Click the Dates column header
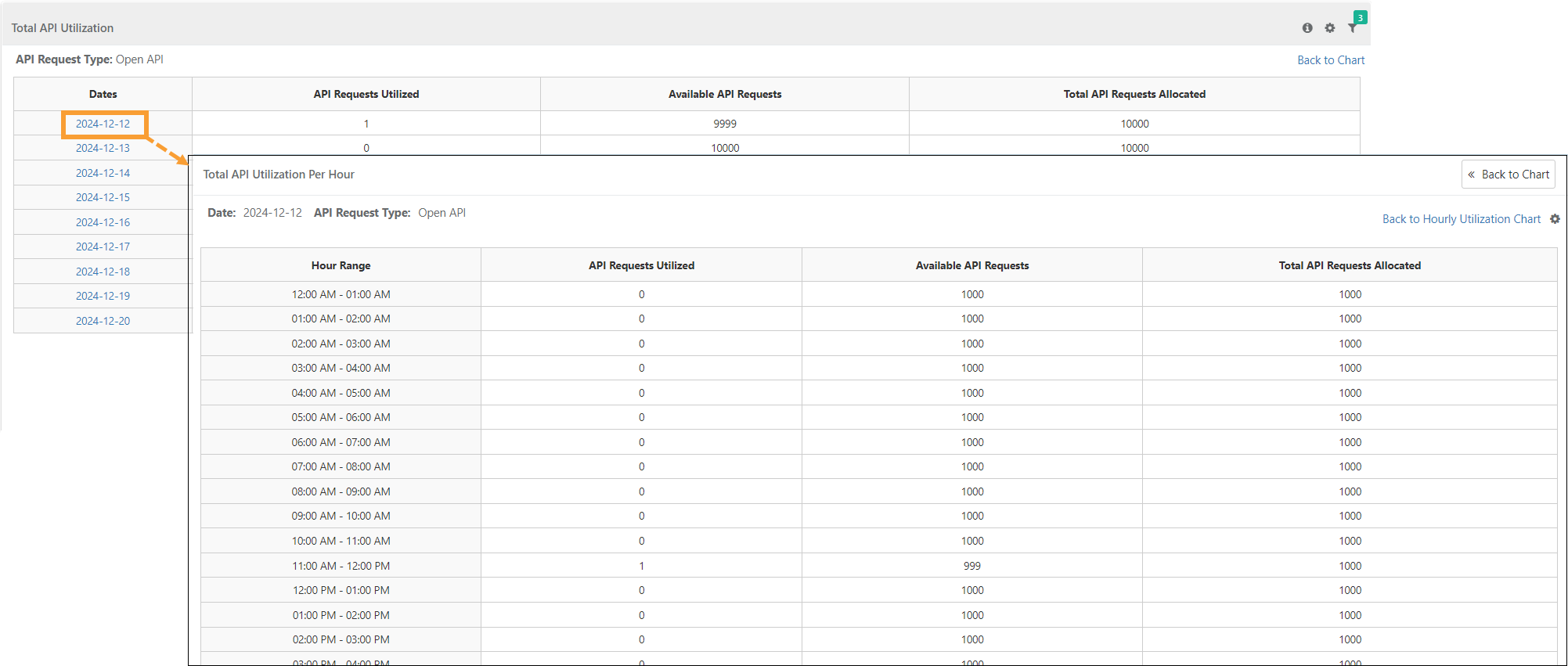This screenshot has width=1568, height=666. point(103,94)
